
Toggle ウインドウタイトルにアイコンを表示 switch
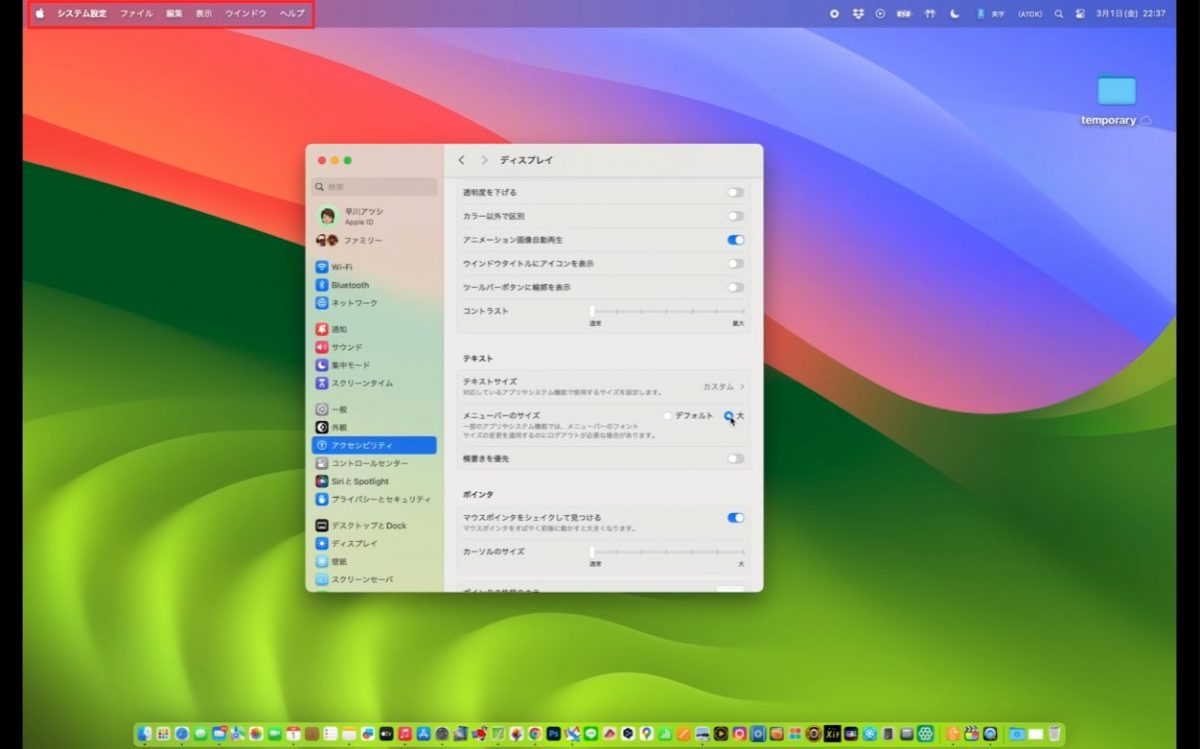pyautogui.click(x=736, y=263)
